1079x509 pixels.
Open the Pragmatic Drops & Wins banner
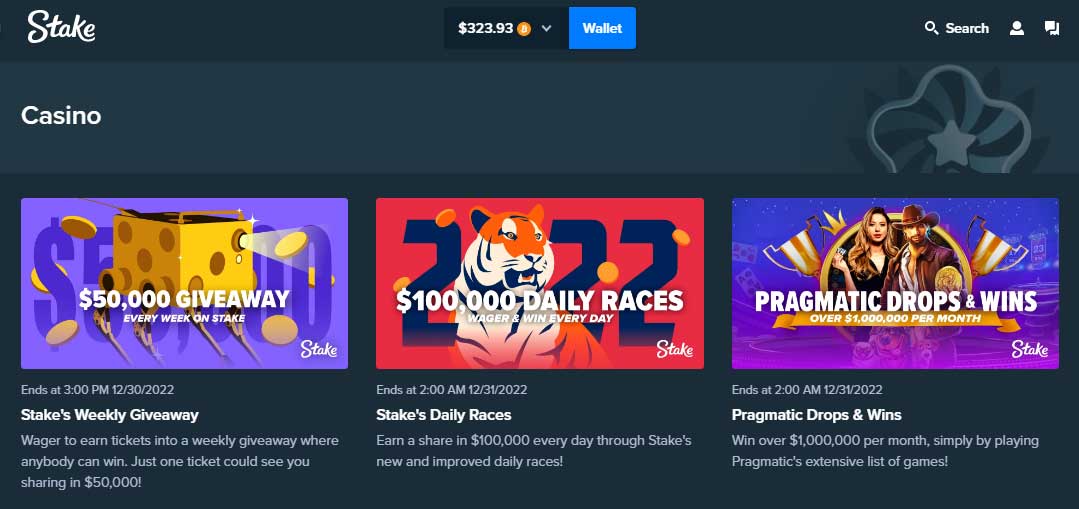895,283
